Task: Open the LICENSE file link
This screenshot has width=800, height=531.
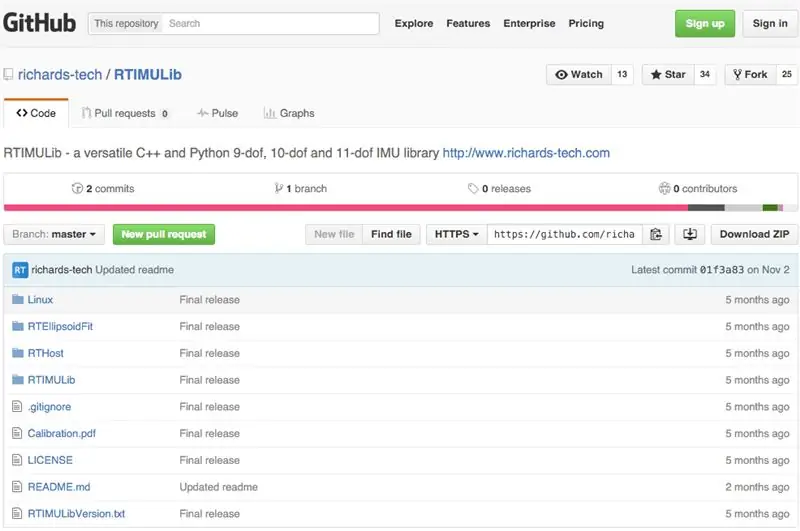Action: (50, 460)
